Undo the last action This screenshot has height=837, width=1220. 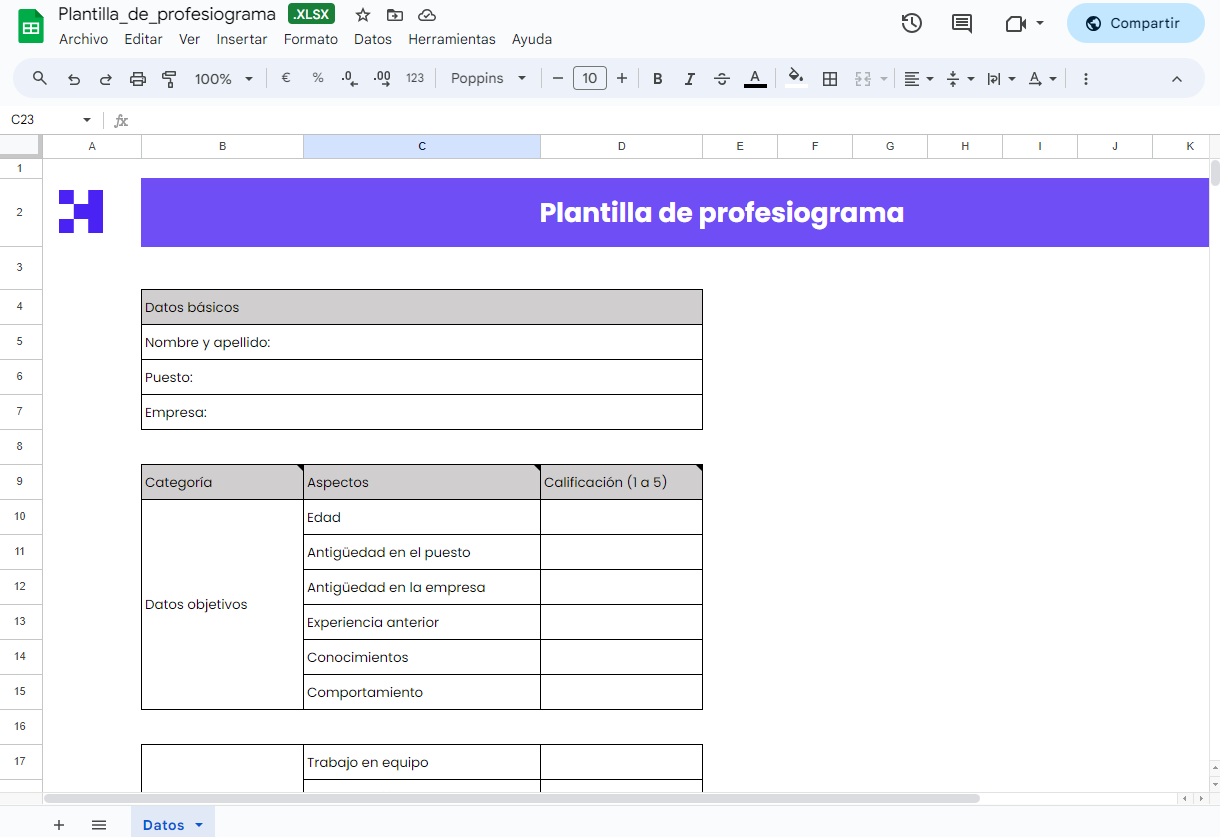point(73,78)
